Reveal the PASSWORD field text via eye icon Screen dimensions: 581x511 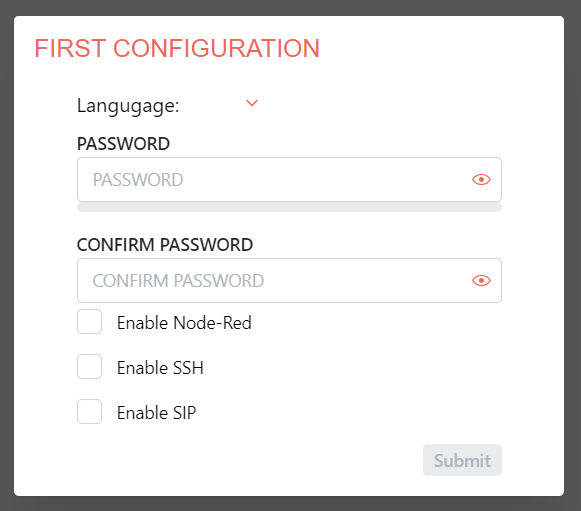click(x=481, y=180)
